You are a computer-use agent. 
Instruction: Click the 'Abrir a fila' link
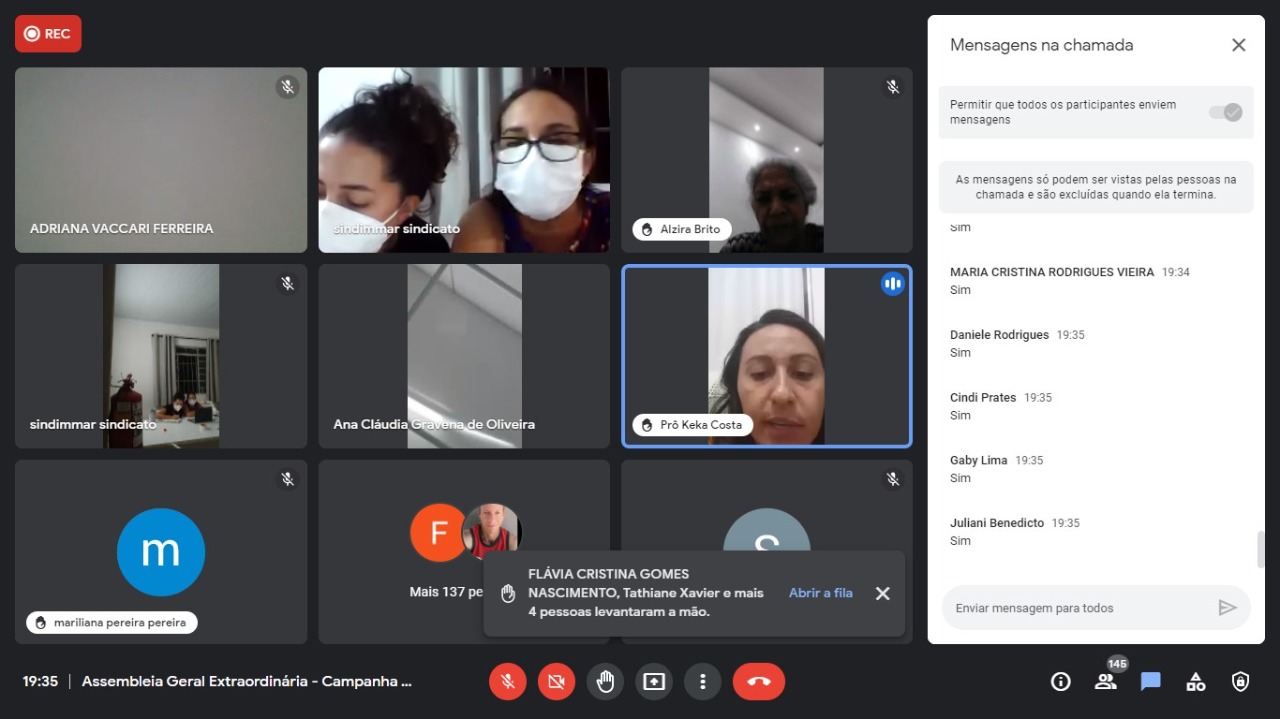[x=820, y=593]
